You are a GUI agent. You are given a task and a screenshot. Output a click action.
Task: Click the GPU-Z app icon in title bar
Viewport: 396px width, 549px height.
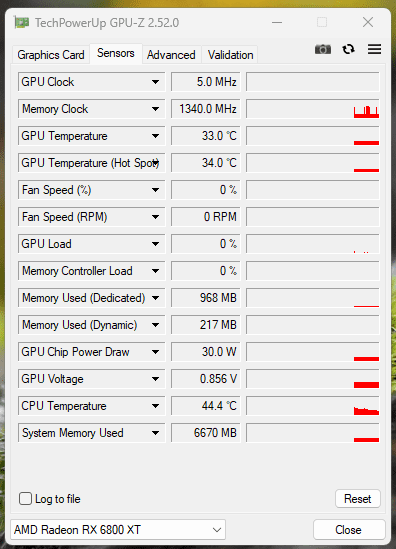pos(21,23)
